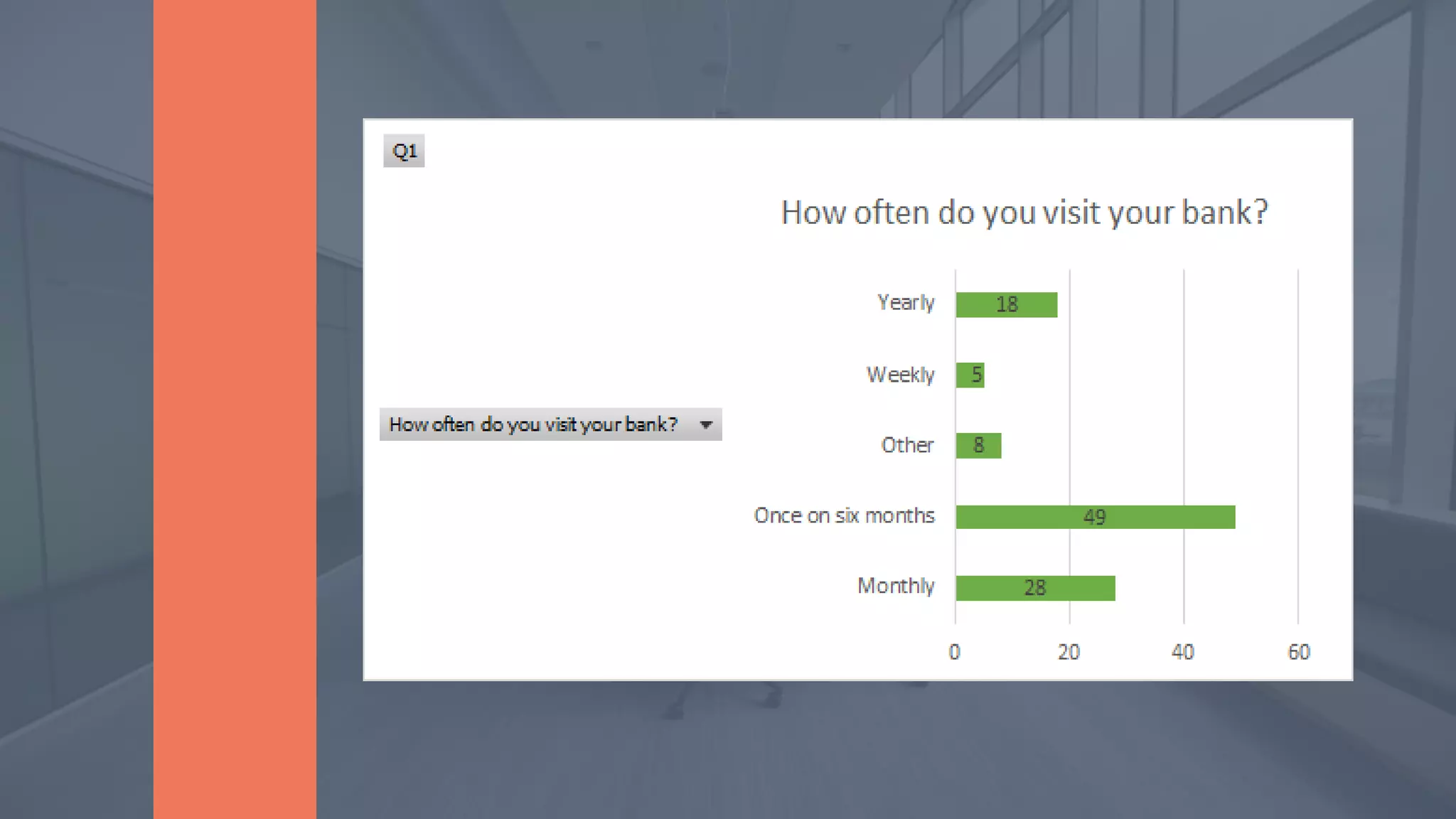Click the chart title text
Viewport: 1456px width, 819px height.
tap(1024, 213)
